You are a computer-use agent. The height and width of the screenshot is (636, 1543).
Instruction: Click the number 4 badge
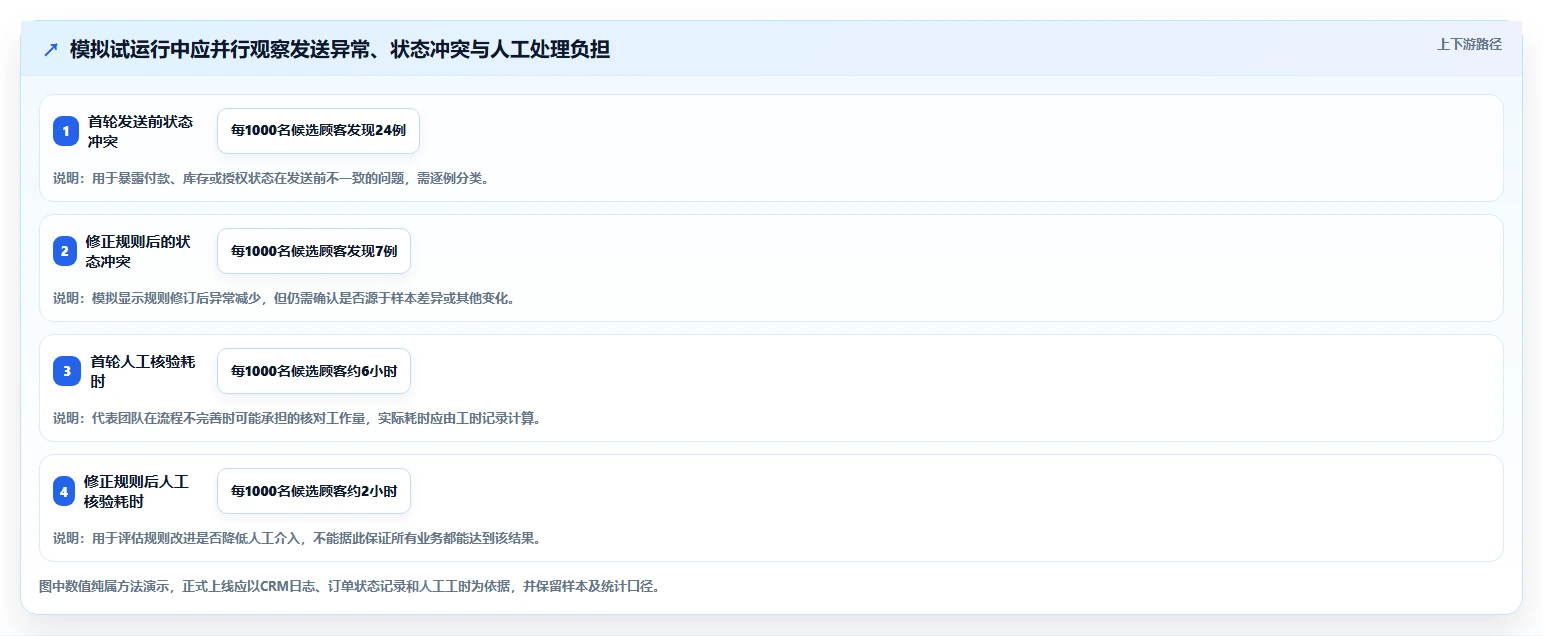(66, 491)
